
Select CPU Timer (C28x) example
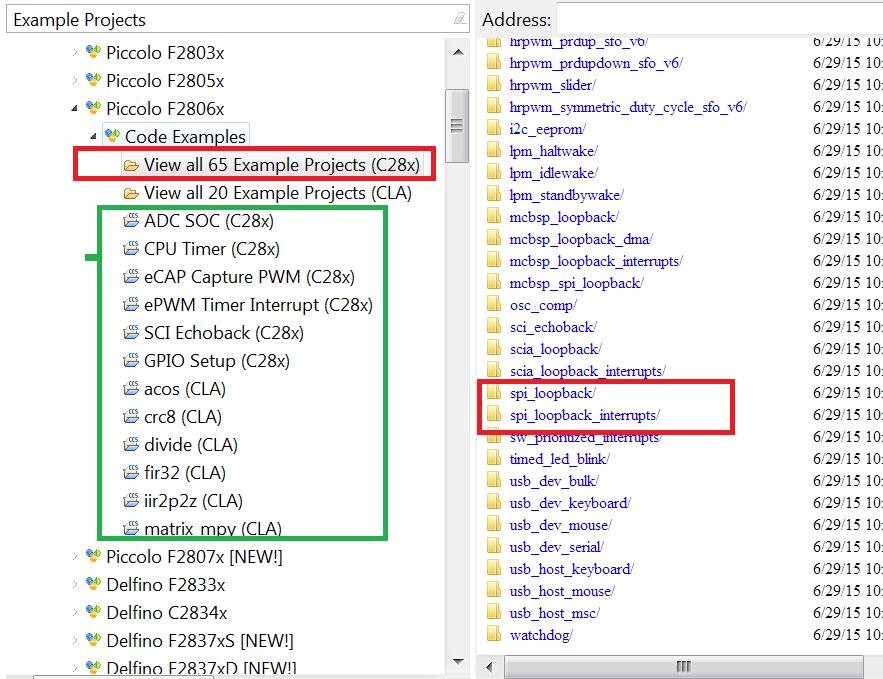[212, 249]
